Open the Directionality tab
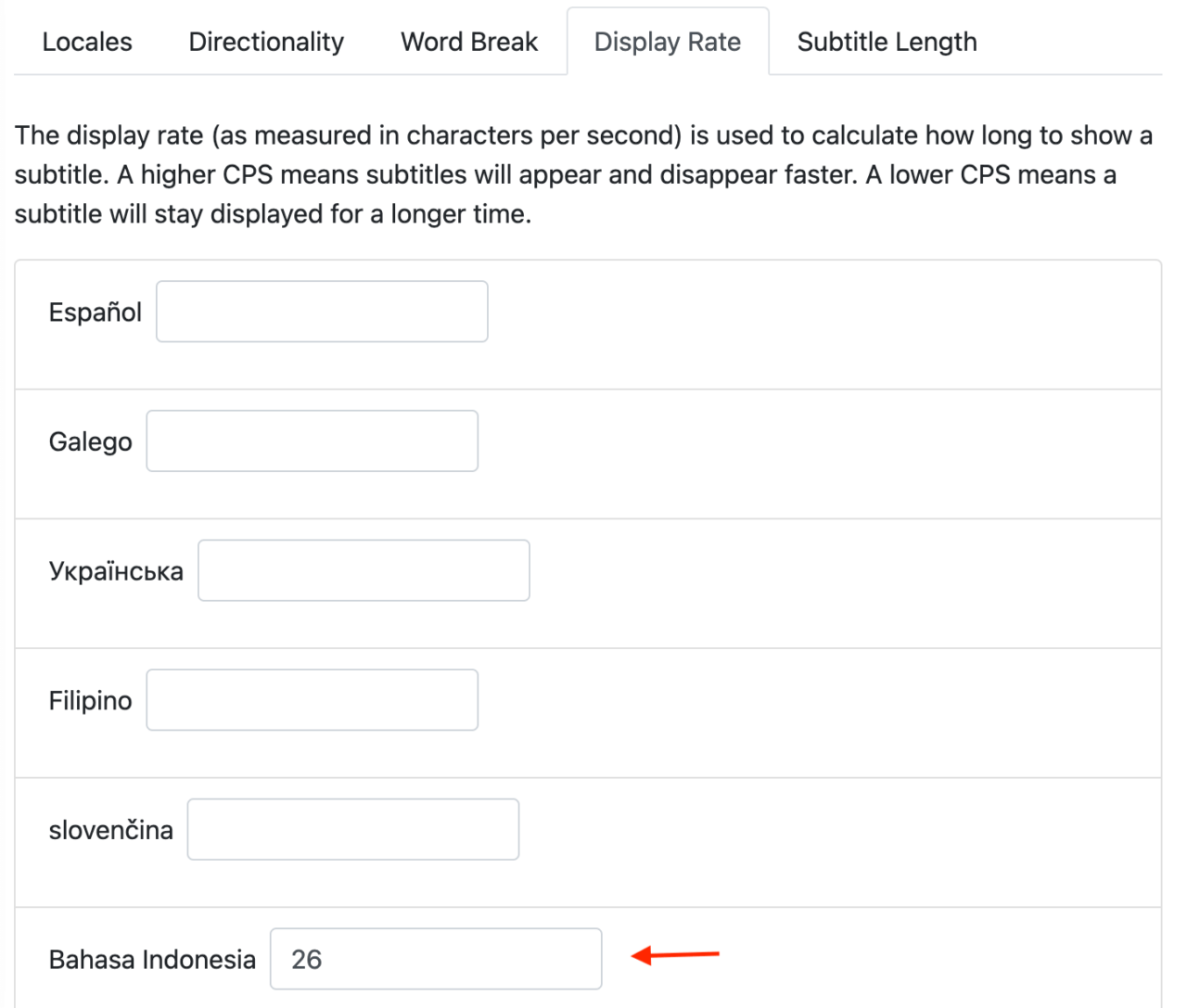Image resolution: width=1187 pixels, height=1008 pixels. (265, 42)
